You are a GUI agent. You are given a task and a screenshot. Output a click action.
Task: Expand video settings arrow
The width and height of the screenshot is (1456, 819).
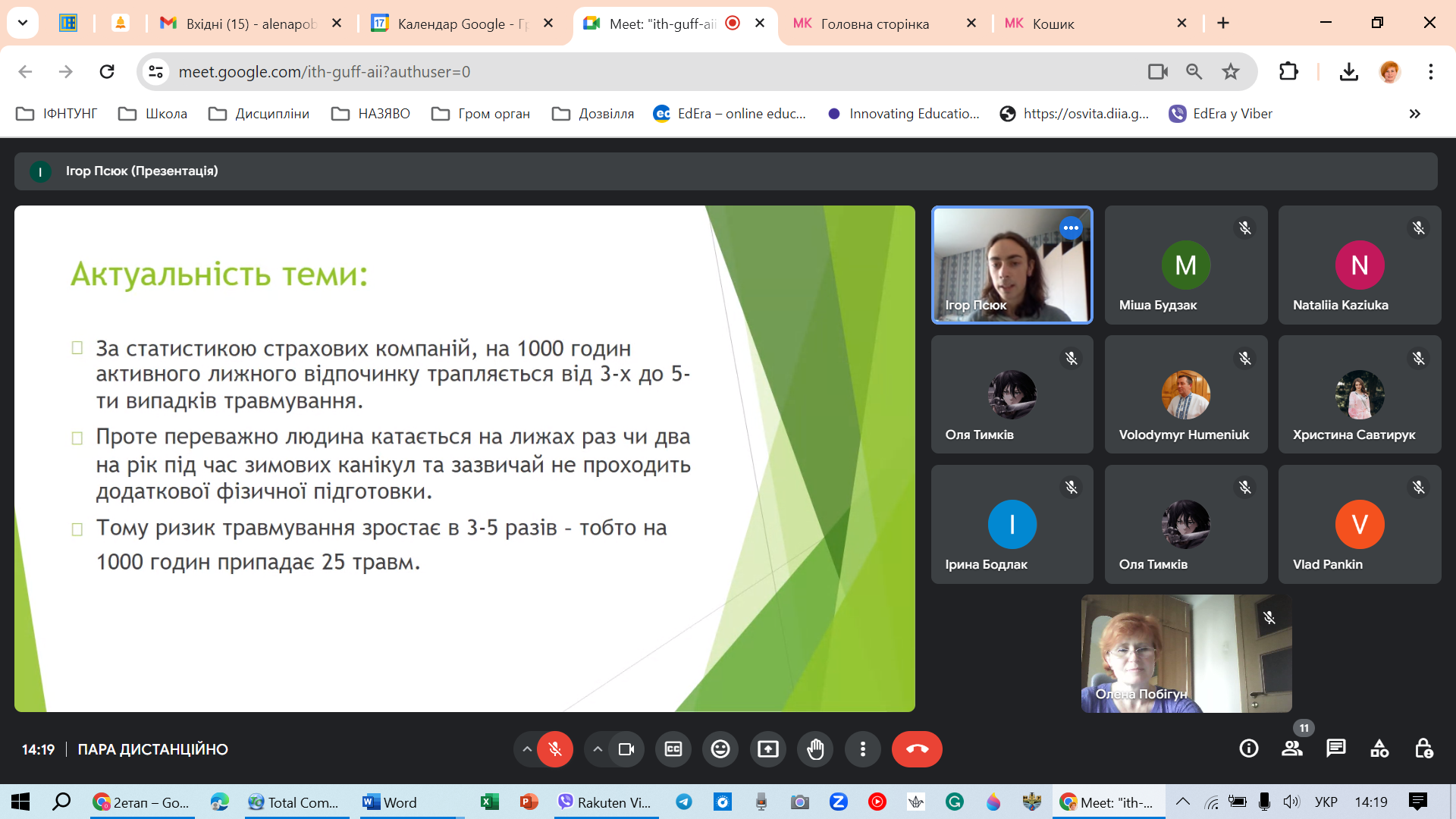click(598, 749)
